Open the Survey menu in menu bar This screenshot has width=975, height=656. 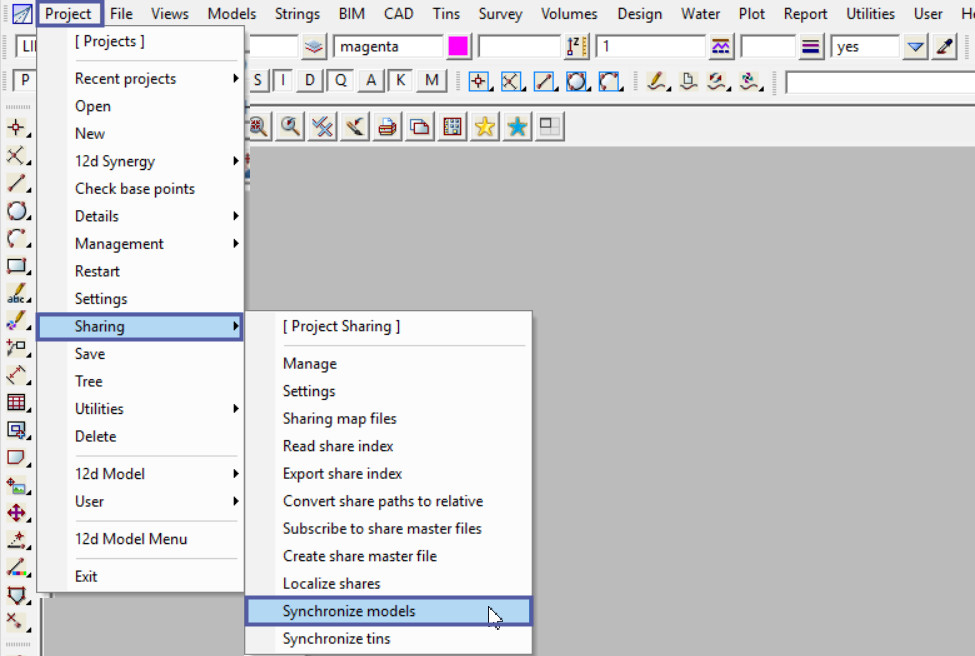pos(500,14)
